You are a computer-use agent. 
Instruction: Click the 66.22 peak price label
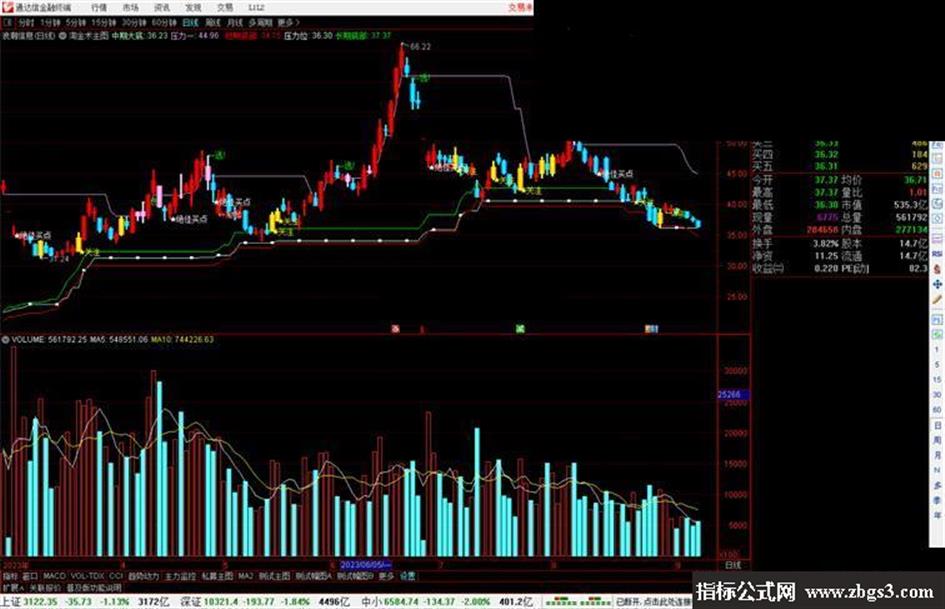420,46
